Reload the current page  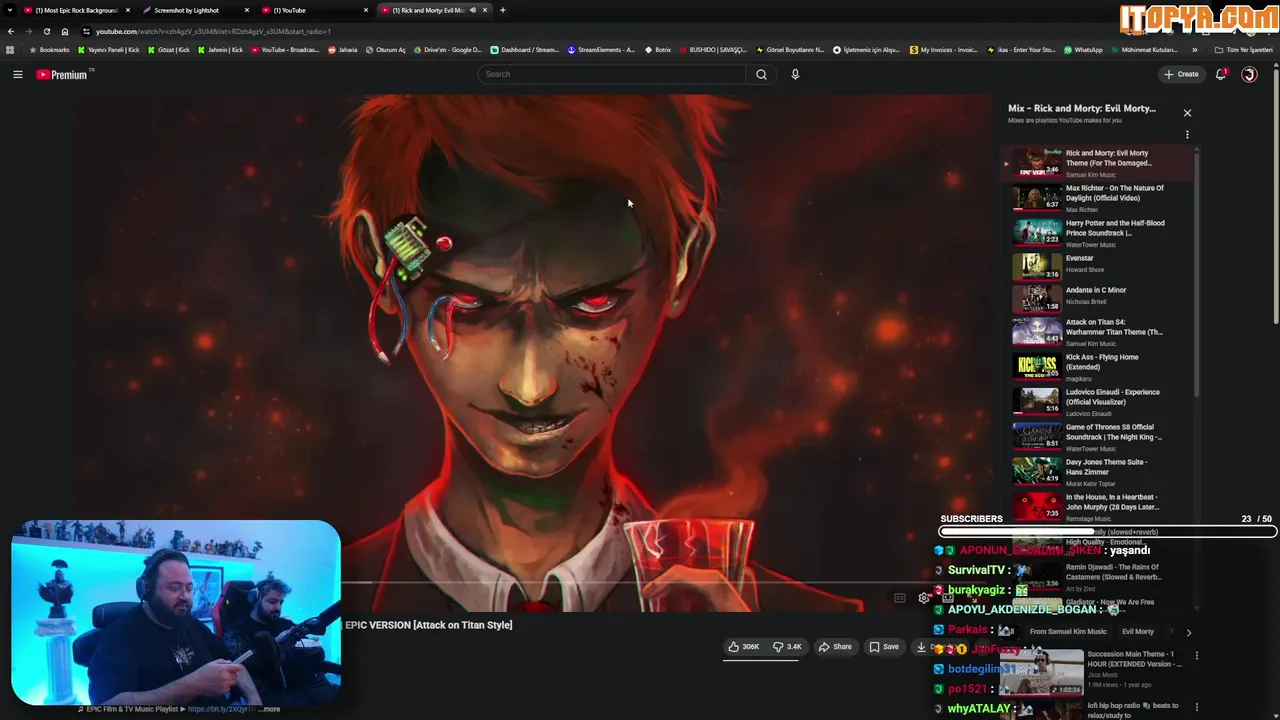click(46, 31)
